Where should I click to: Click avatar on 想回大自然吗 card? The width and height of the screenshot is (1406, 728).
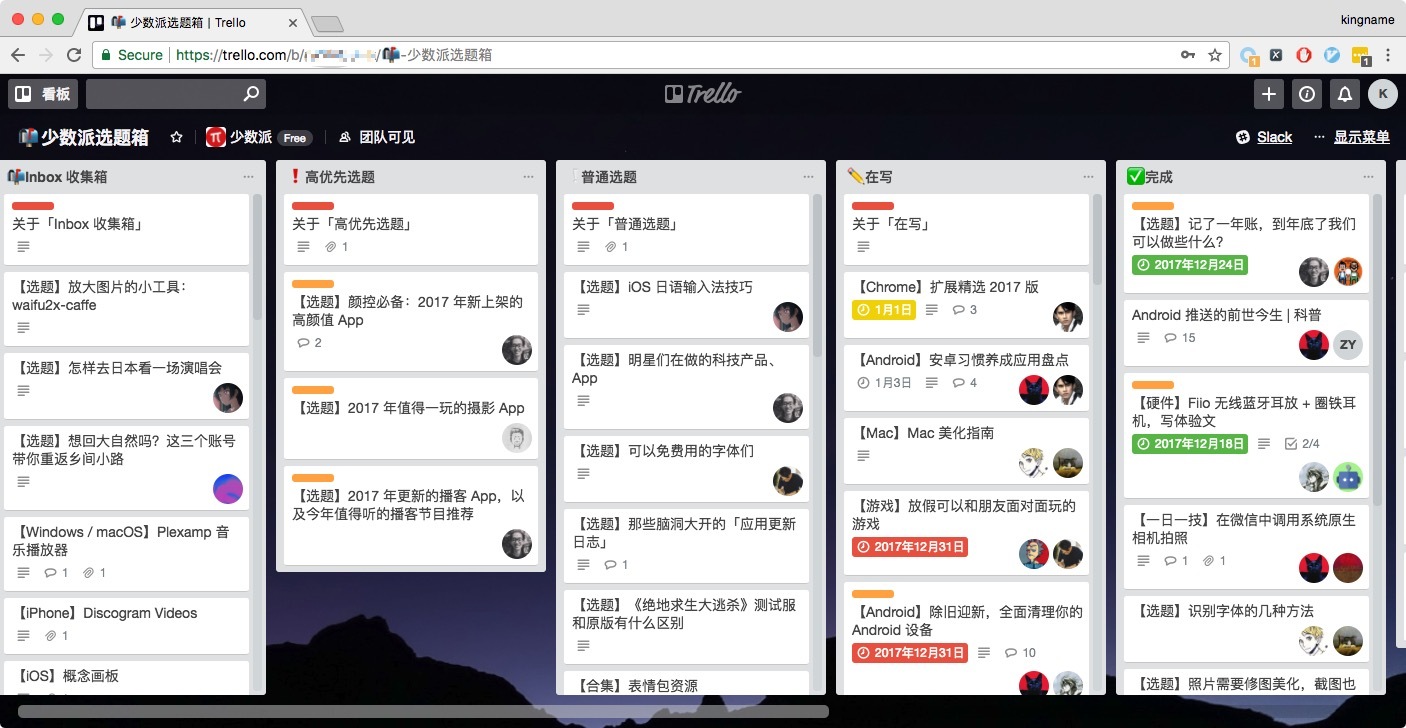228,488
